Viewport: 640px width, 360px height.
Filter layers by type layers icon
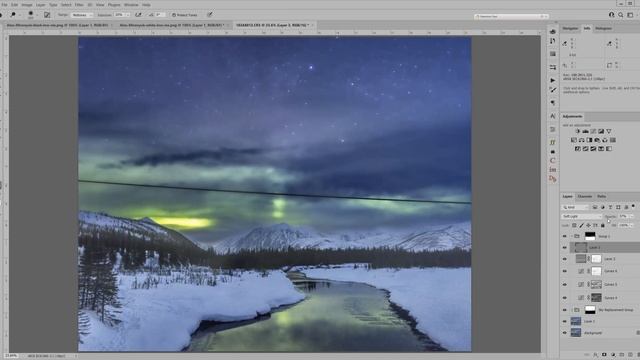(610, 207)
